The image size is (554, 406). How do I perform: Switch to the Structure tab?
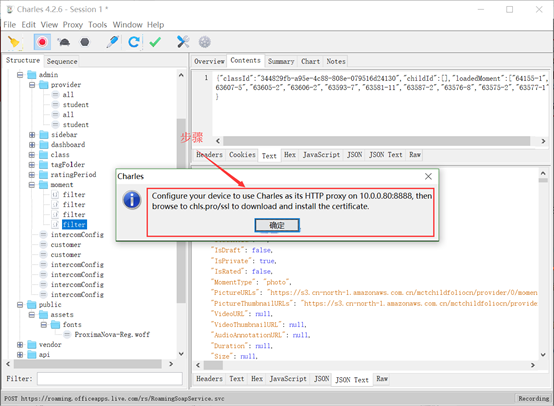[x=23, y=60]
